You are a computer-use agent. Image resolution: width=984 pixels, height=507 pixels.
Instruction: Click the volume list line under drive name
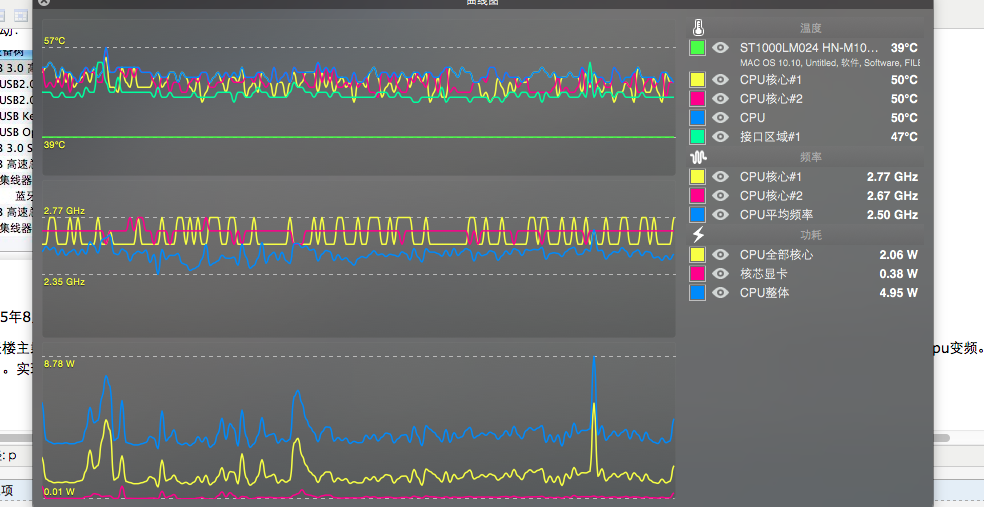[x=830, y=63]
